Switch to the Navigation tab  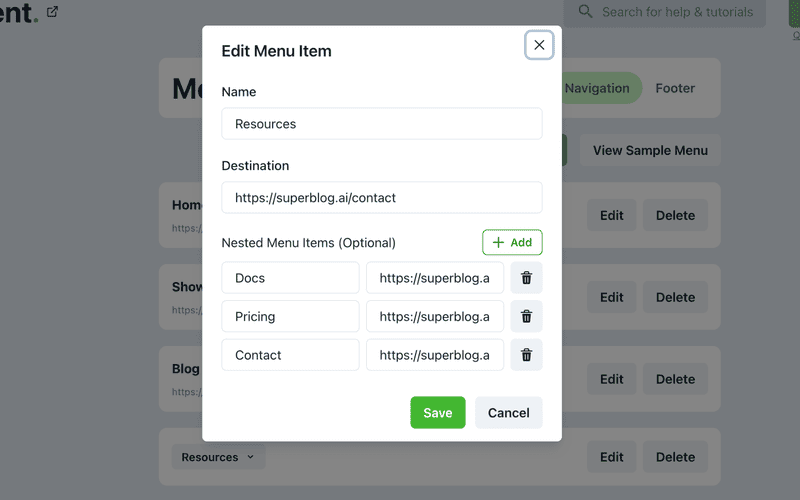[x=596, y=88]
